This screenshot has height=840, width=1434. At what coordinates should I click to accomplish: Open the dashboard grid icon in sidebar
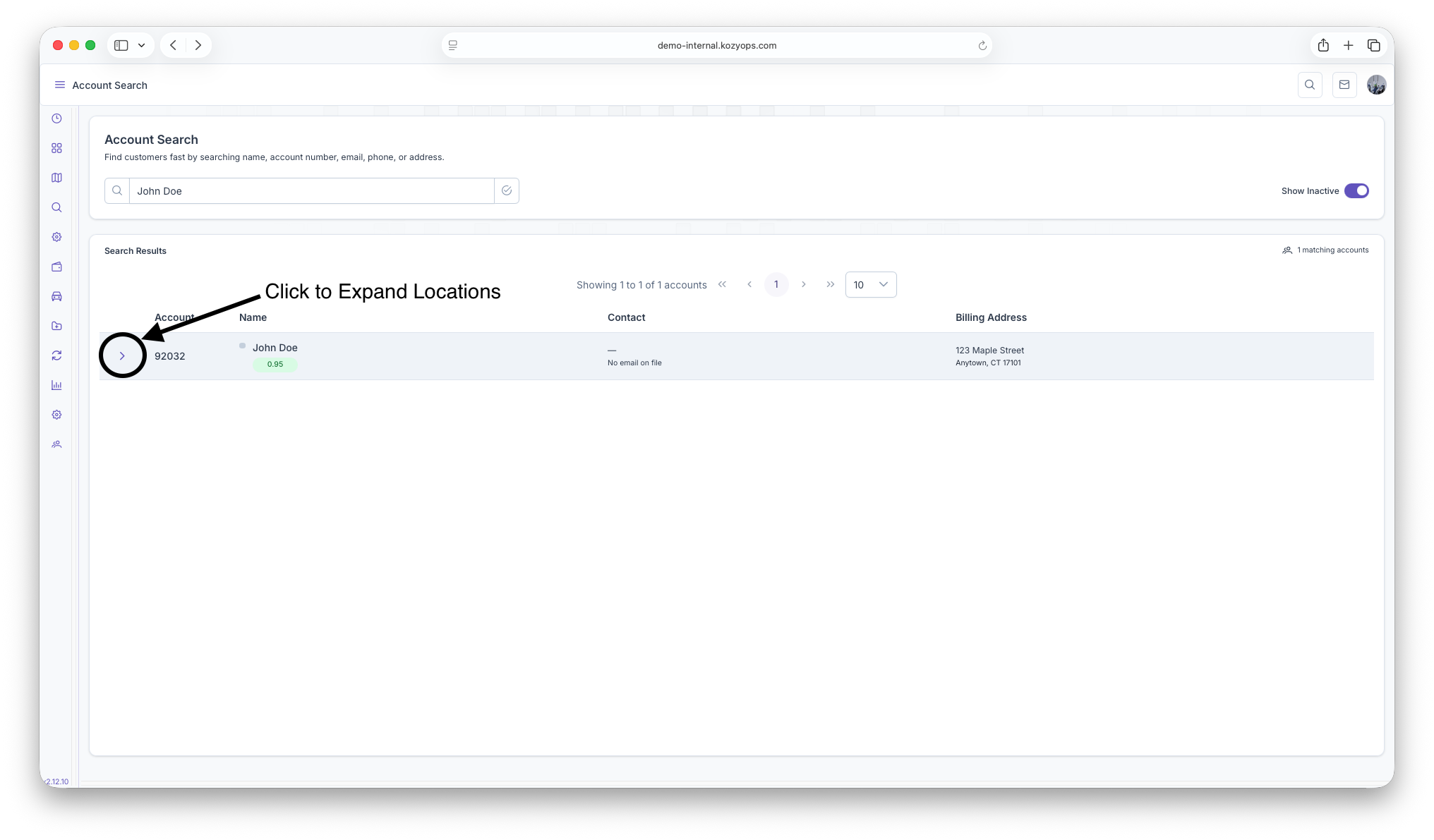click(x=56, y=148)
